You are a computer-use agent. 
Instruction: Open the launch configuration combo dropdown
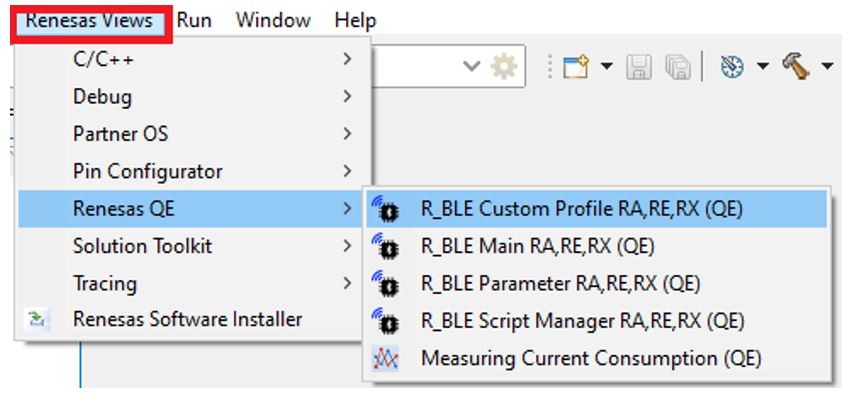[472, 67]
